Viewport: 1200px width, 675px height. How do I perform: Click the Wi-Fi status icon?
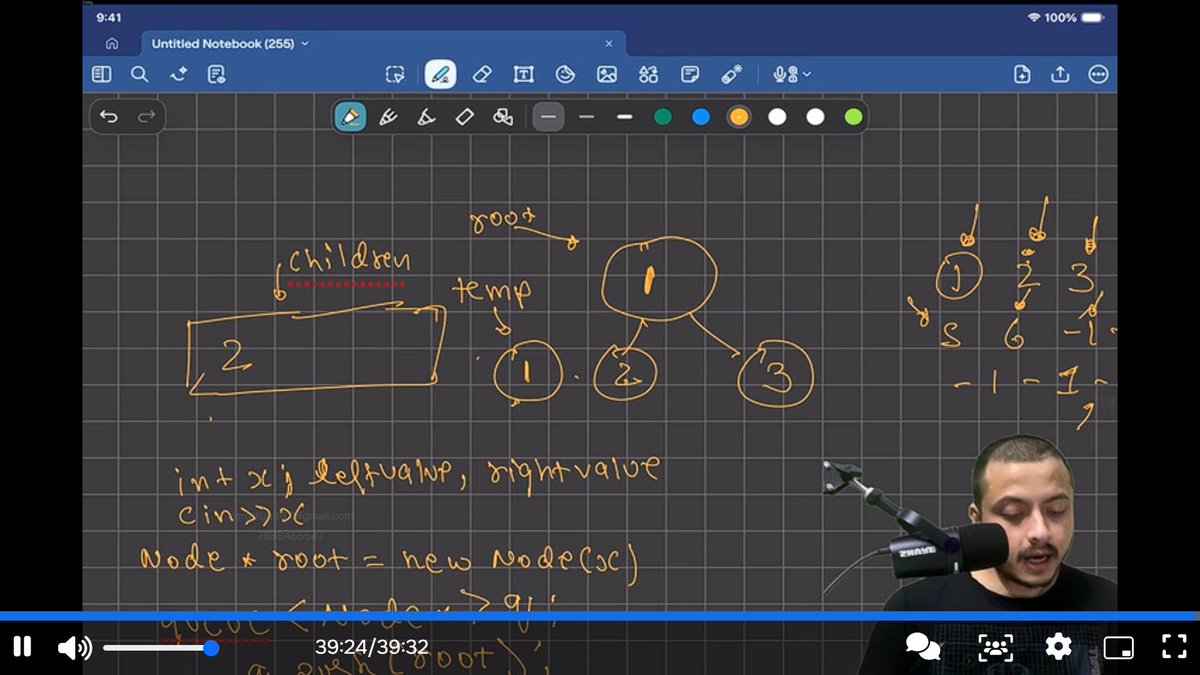click(x=1033, y=18)
